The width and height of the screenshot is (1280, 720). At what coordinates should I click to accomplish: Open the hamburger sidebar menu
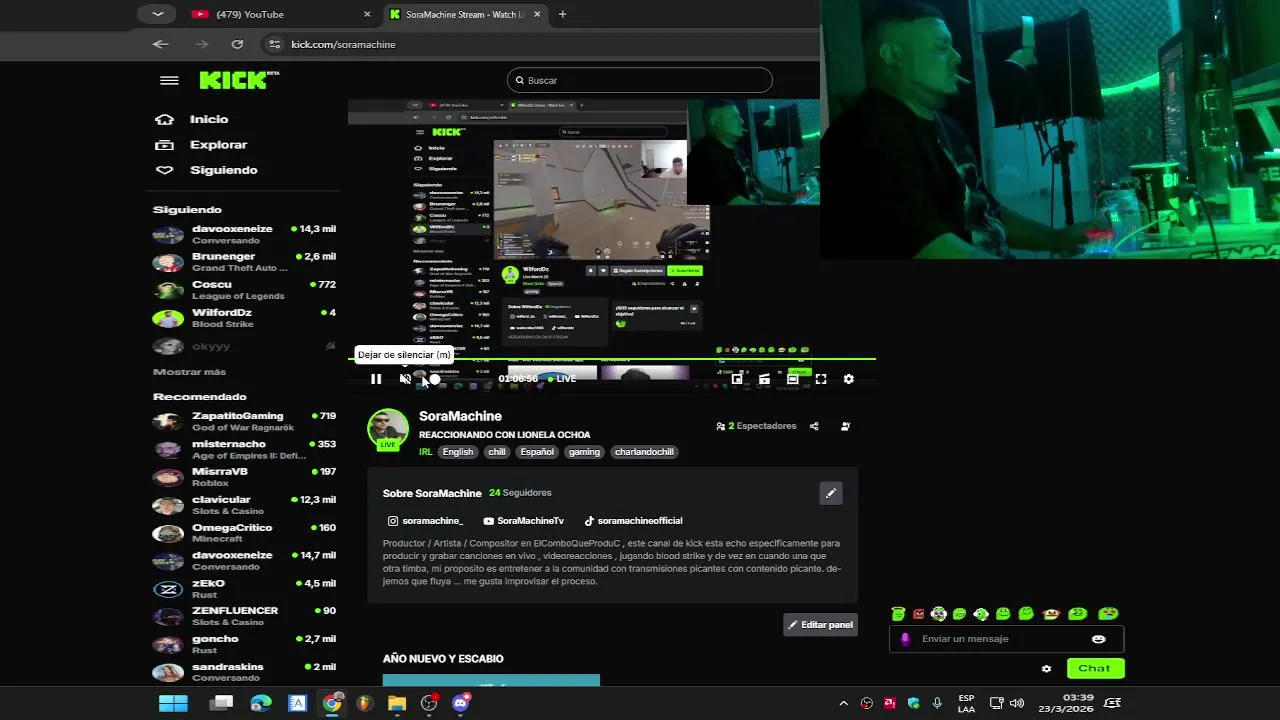[169, 81]
